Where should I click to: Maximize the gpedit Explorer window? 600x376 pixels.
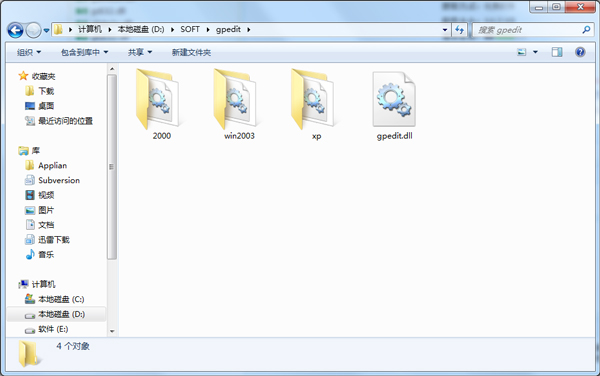point(556,7)
